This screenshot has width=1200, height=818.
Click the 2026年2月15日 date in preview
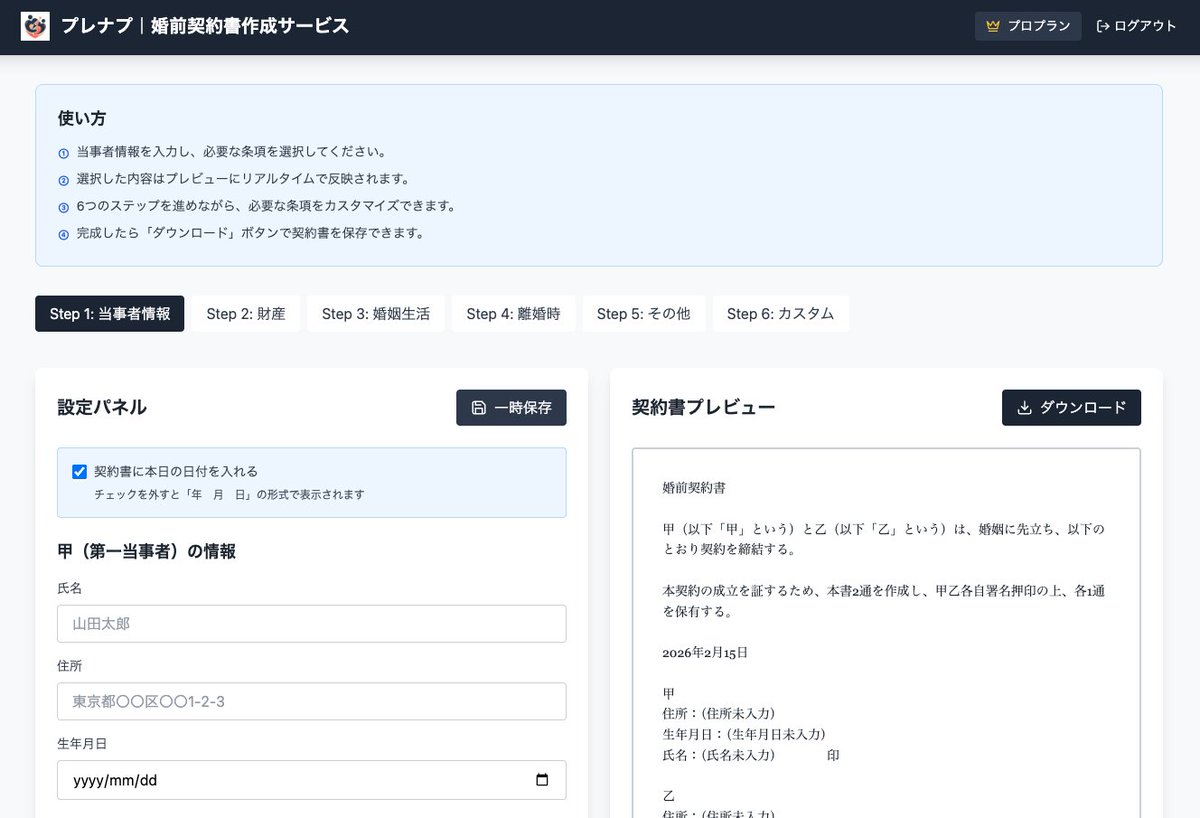[705, 652]
